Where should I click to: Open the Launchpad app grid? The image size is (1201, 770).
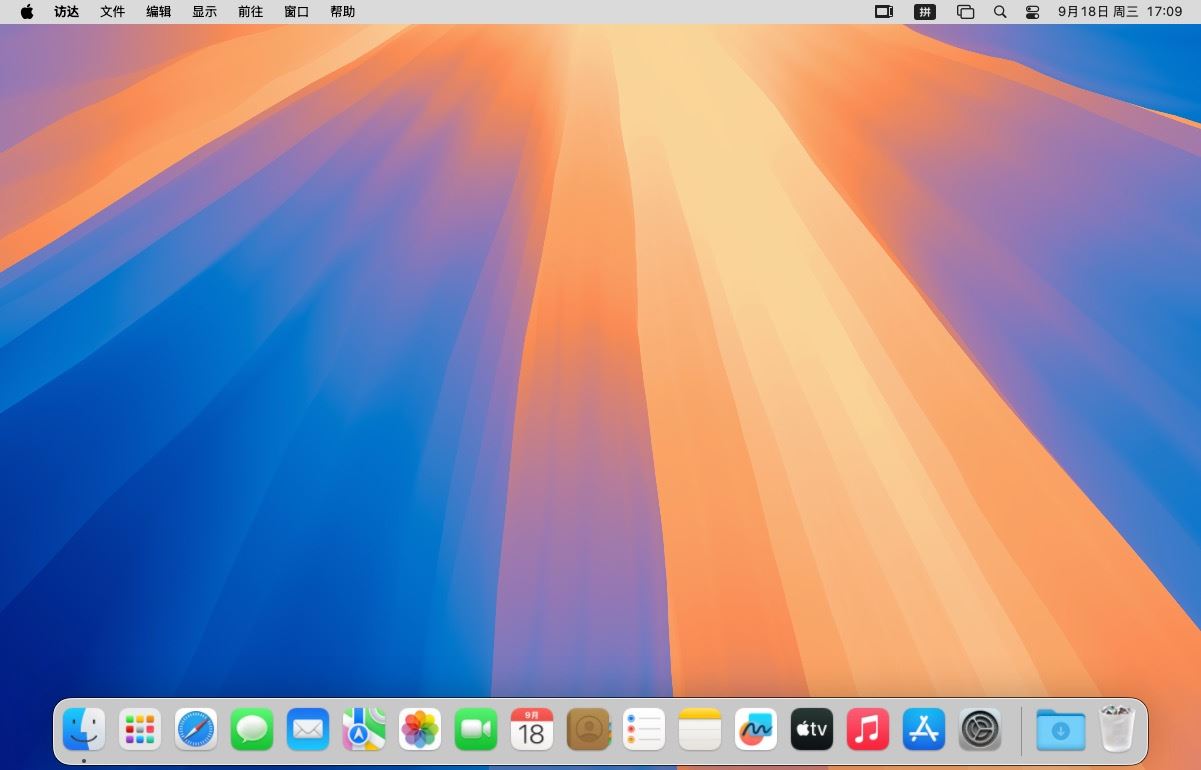click(140, 729)
